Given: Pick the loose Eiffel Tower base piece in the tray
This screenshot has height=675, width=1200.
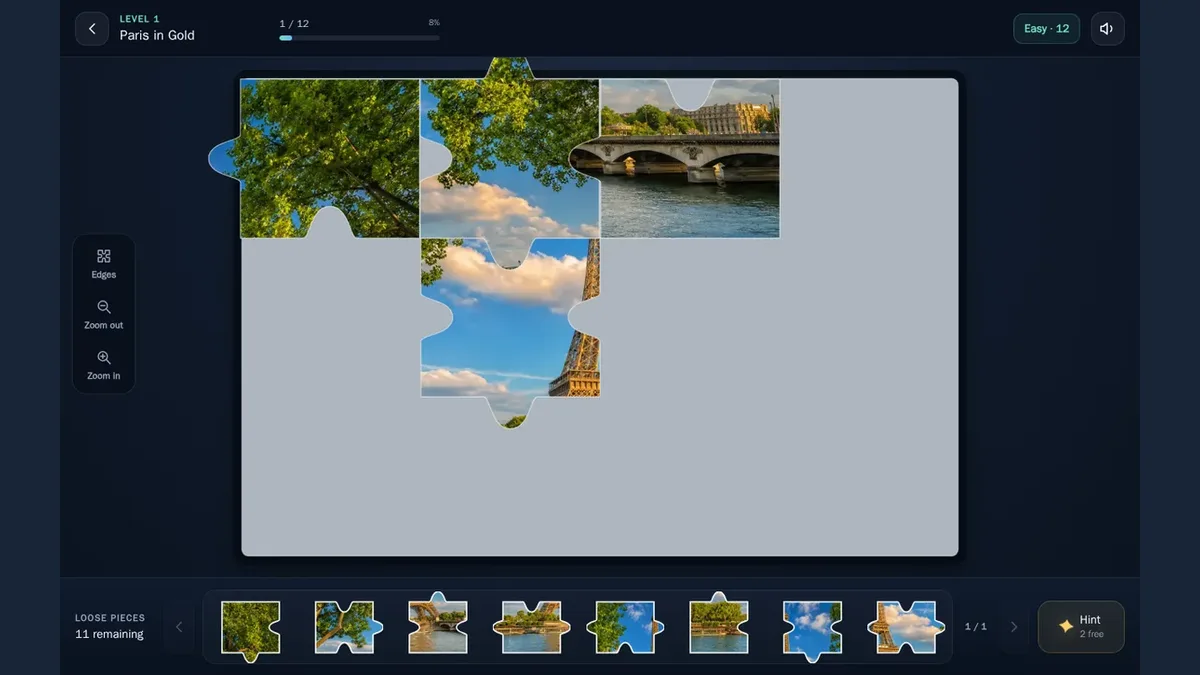Looking at the screenshot, I should click(906, 627).
